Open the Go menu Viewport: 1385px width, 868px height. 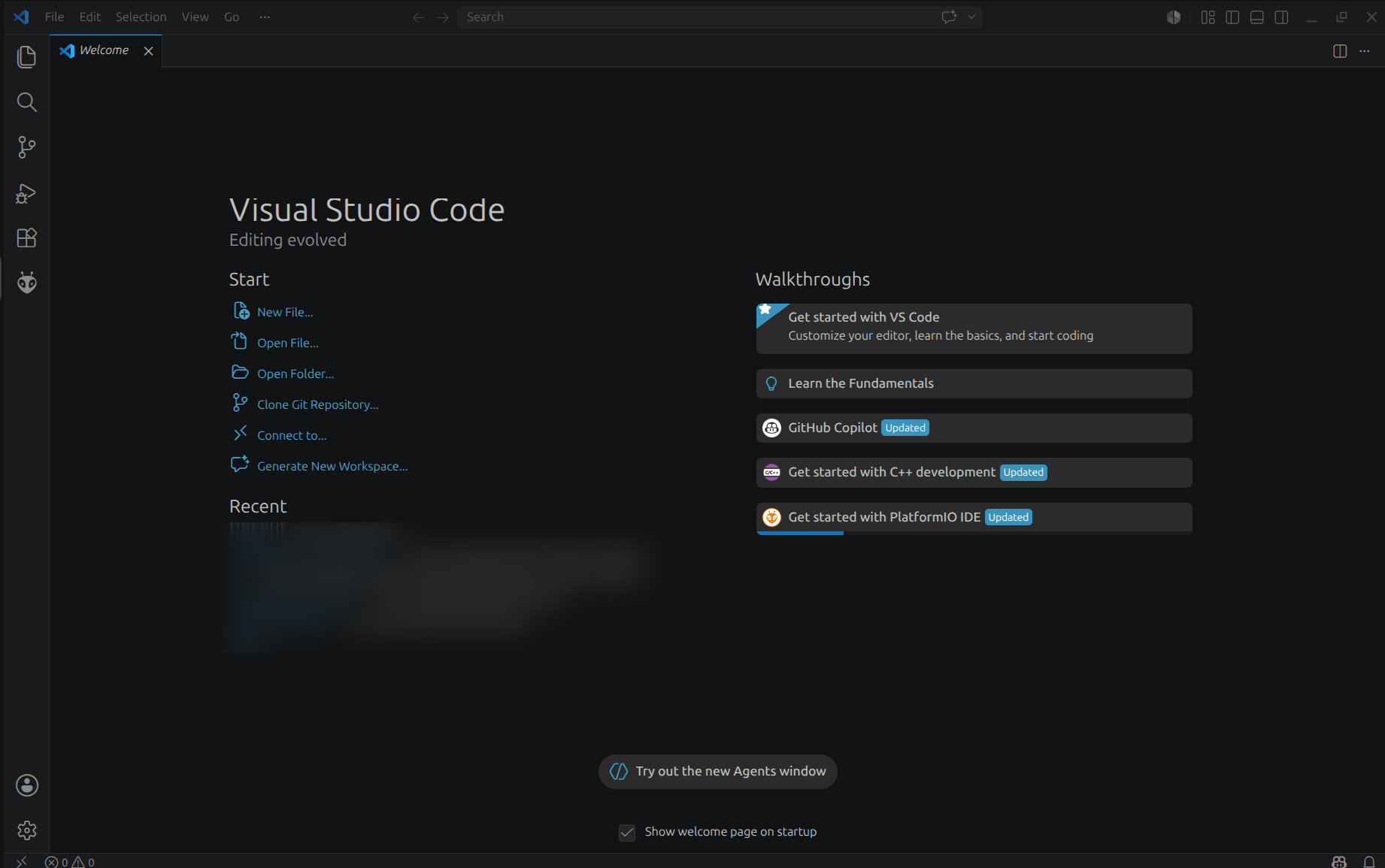(232, 17)
